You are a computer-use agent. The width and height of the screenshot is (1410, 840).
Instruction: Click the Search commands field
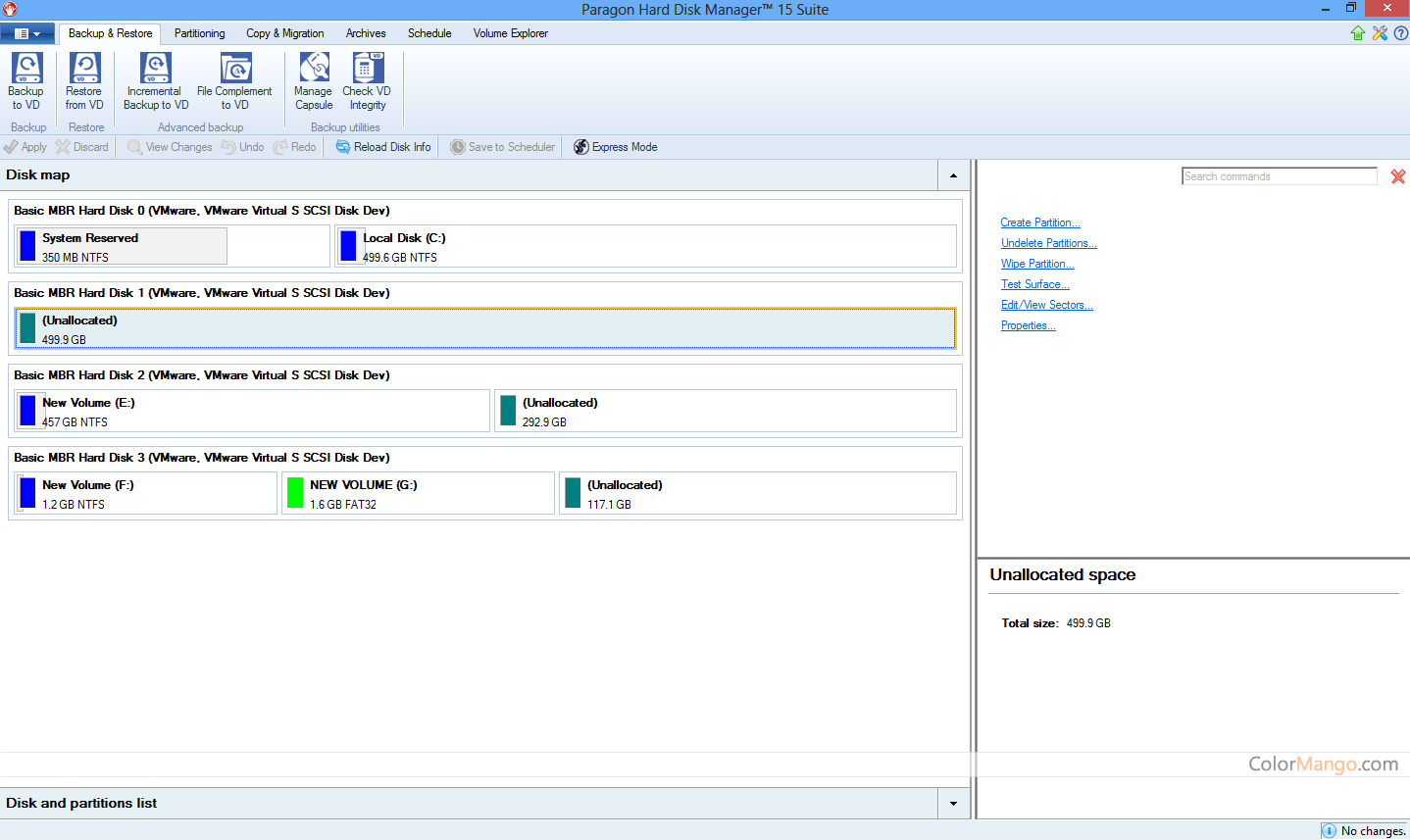click(x=1280, y=176)
